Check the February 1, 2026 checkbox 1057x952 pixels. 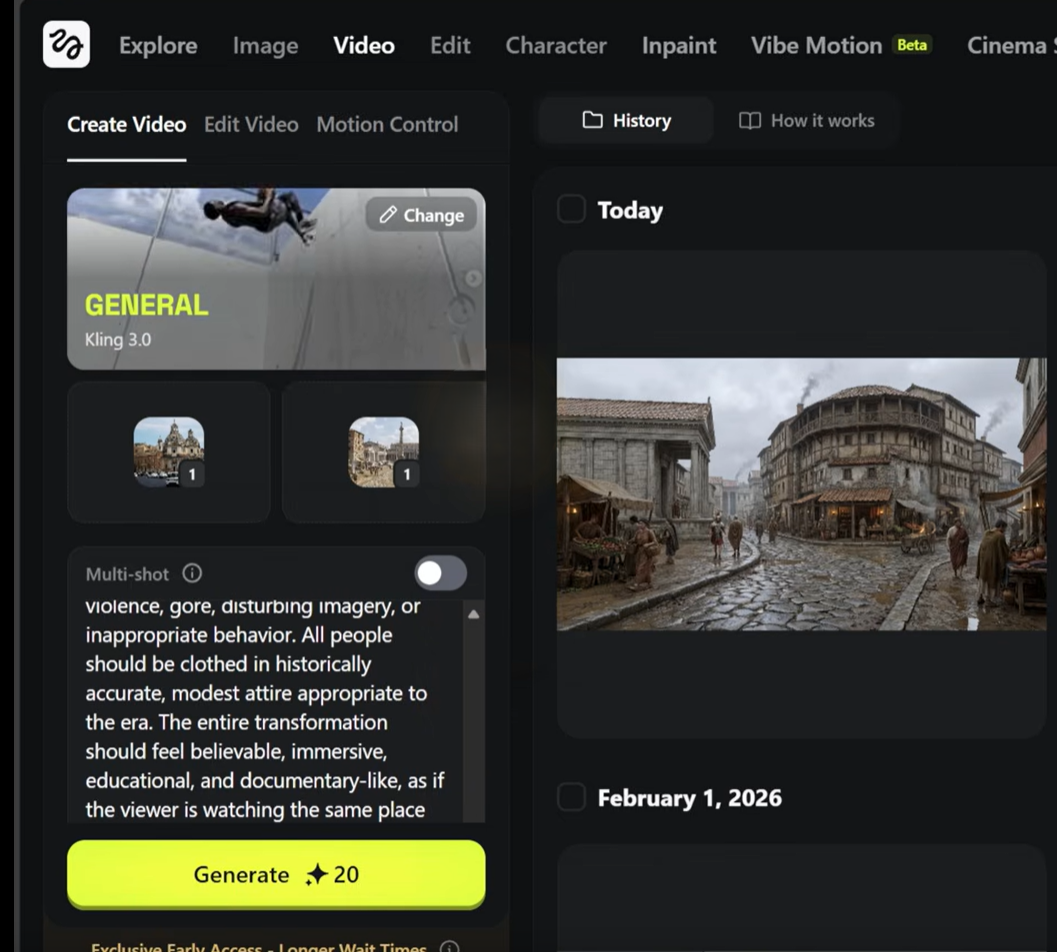571,798
